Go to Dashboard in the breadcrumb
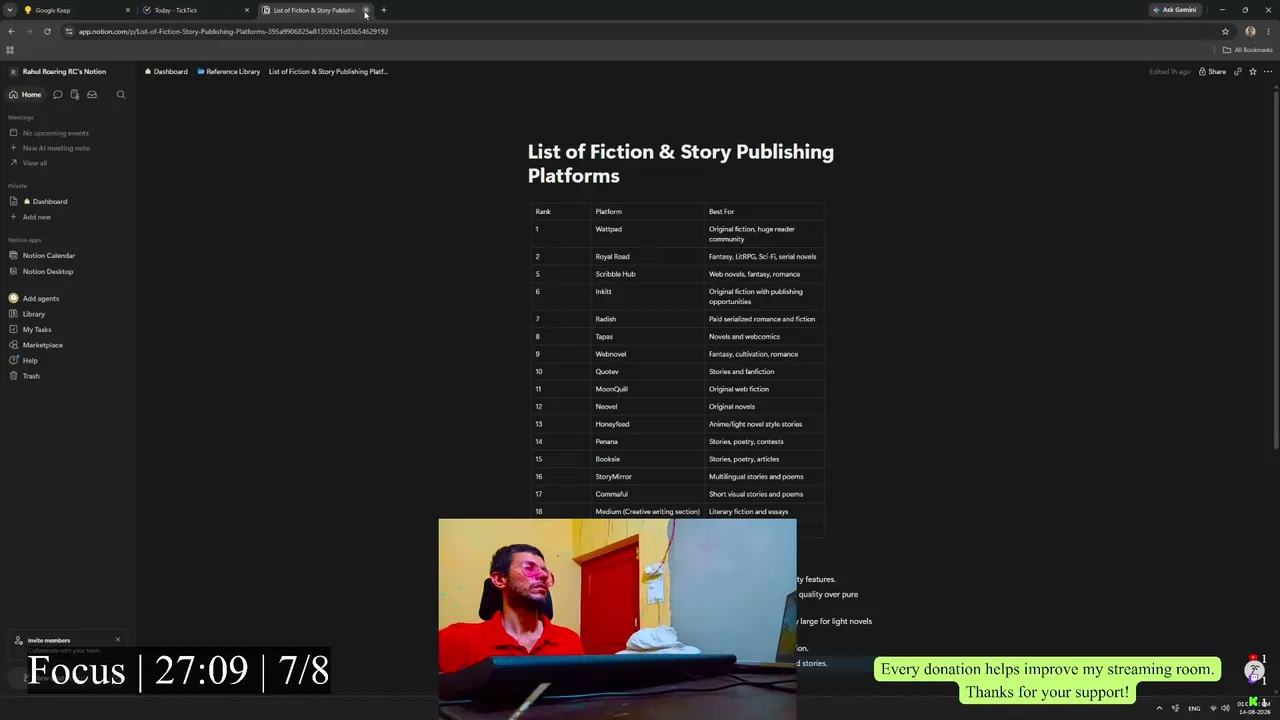The height and width of the screenshot is (720, 1280). pos(166,72)
